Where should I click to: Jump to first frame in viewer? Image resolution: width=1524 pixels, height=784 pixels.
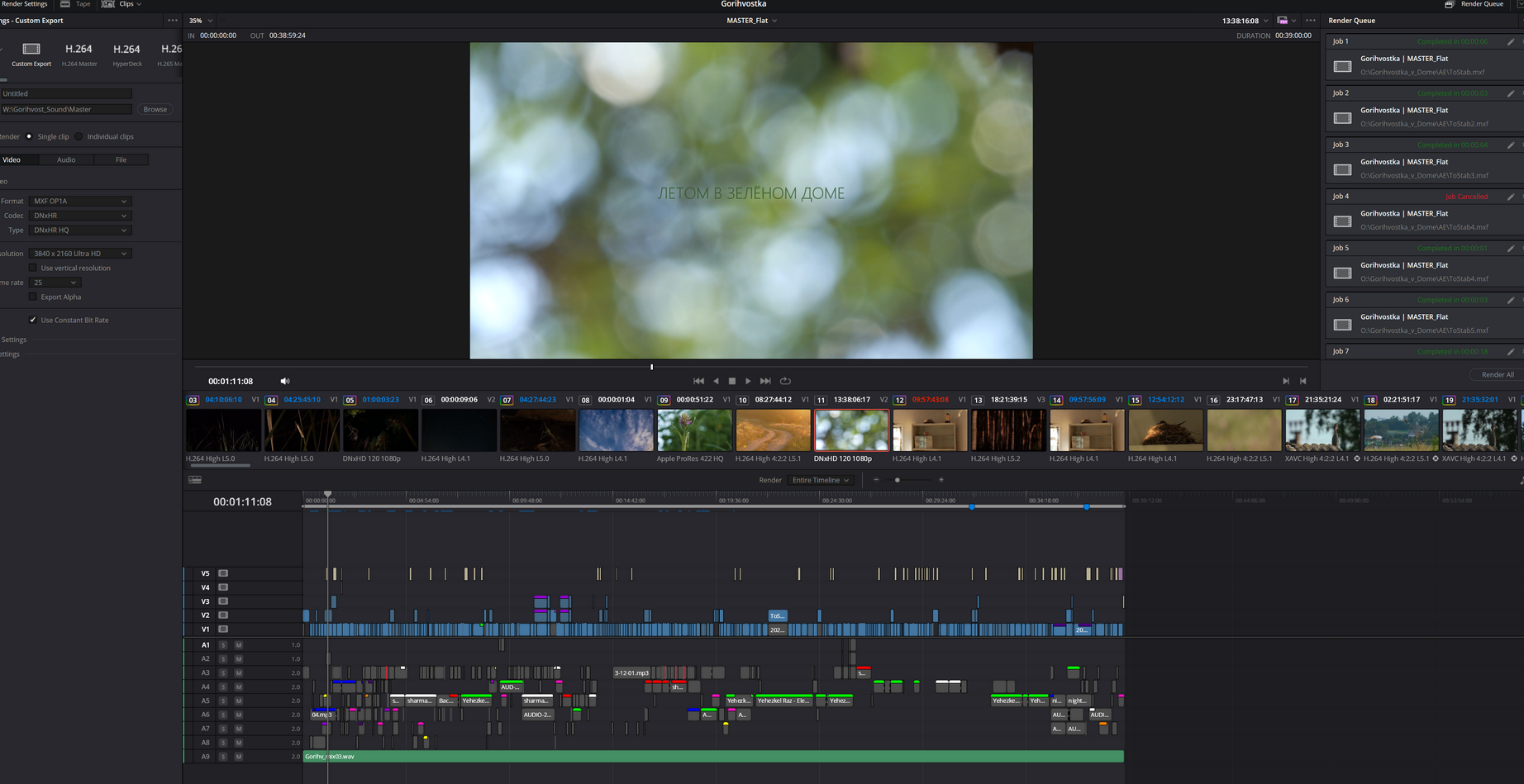(698, 382)
